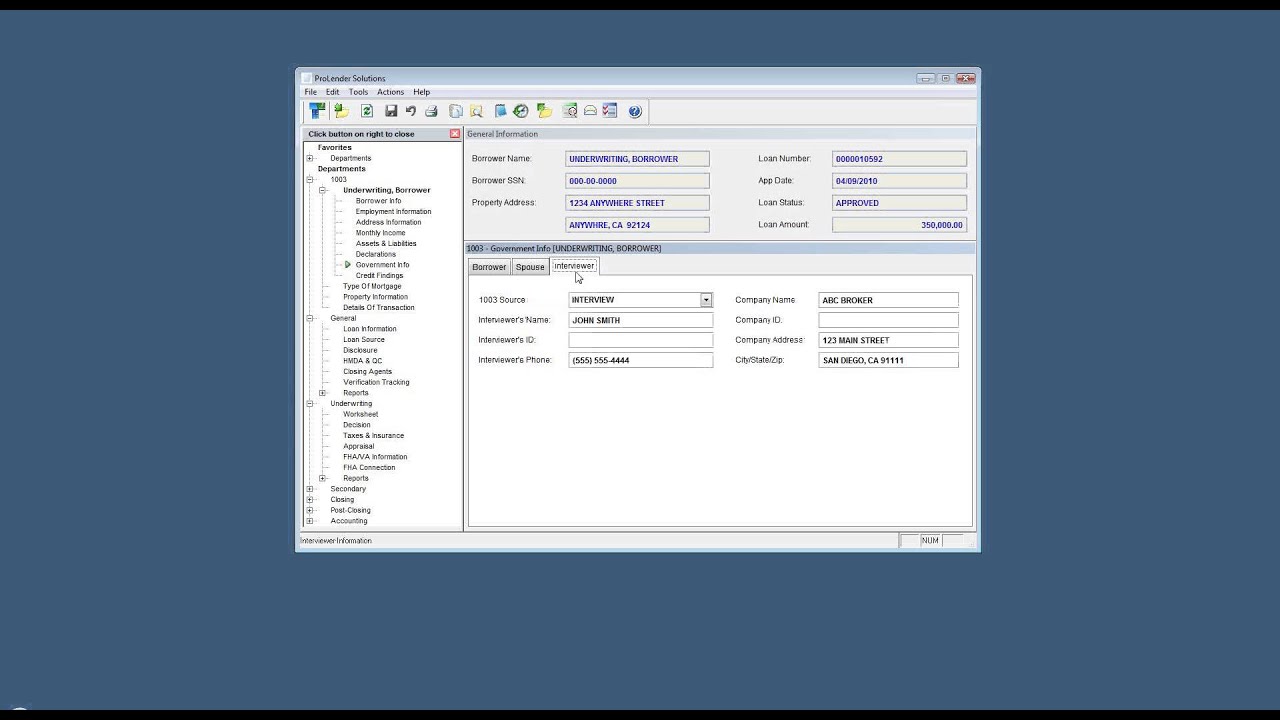This screenshot has width=1280, height=720.
Task: Click the floppy disk save icon
Action: tap(391, 111)
